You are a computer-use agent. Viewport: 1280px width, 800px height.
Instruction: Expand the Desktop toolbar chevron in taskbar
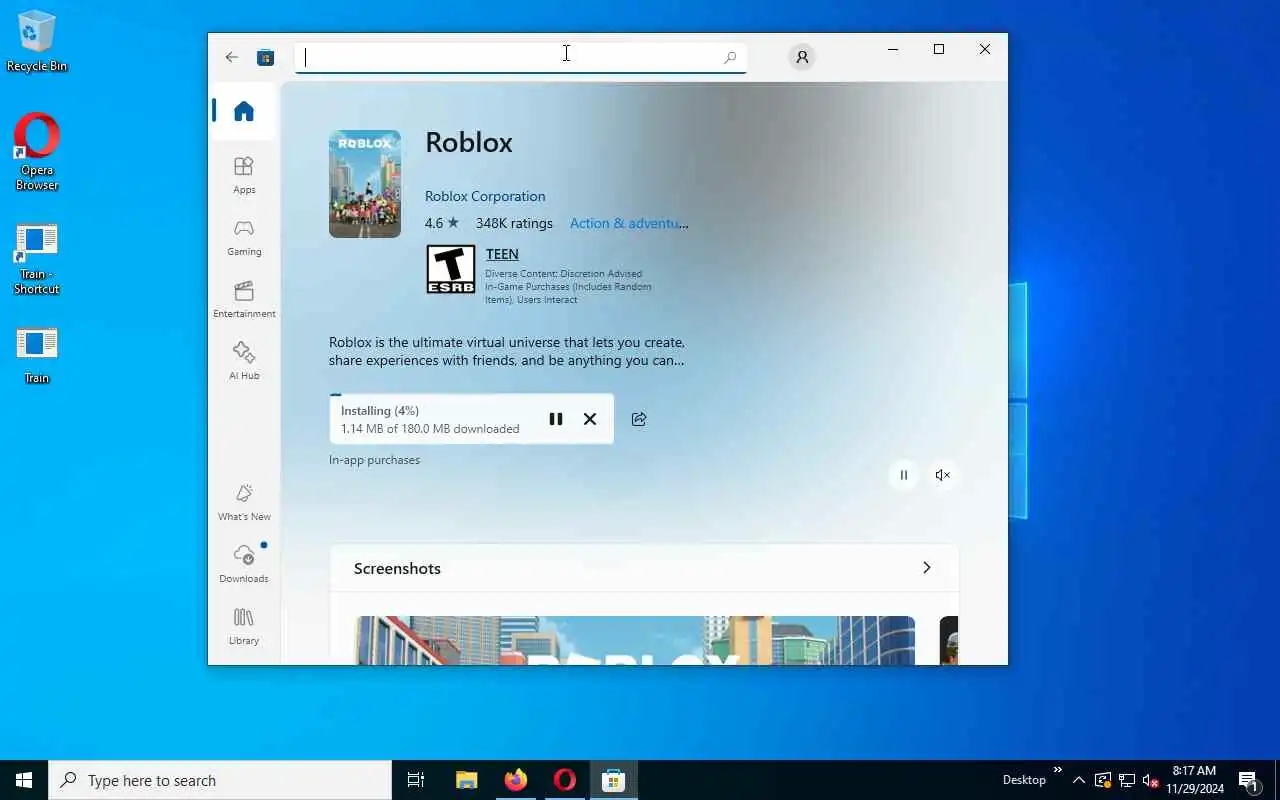(1058, 770)
